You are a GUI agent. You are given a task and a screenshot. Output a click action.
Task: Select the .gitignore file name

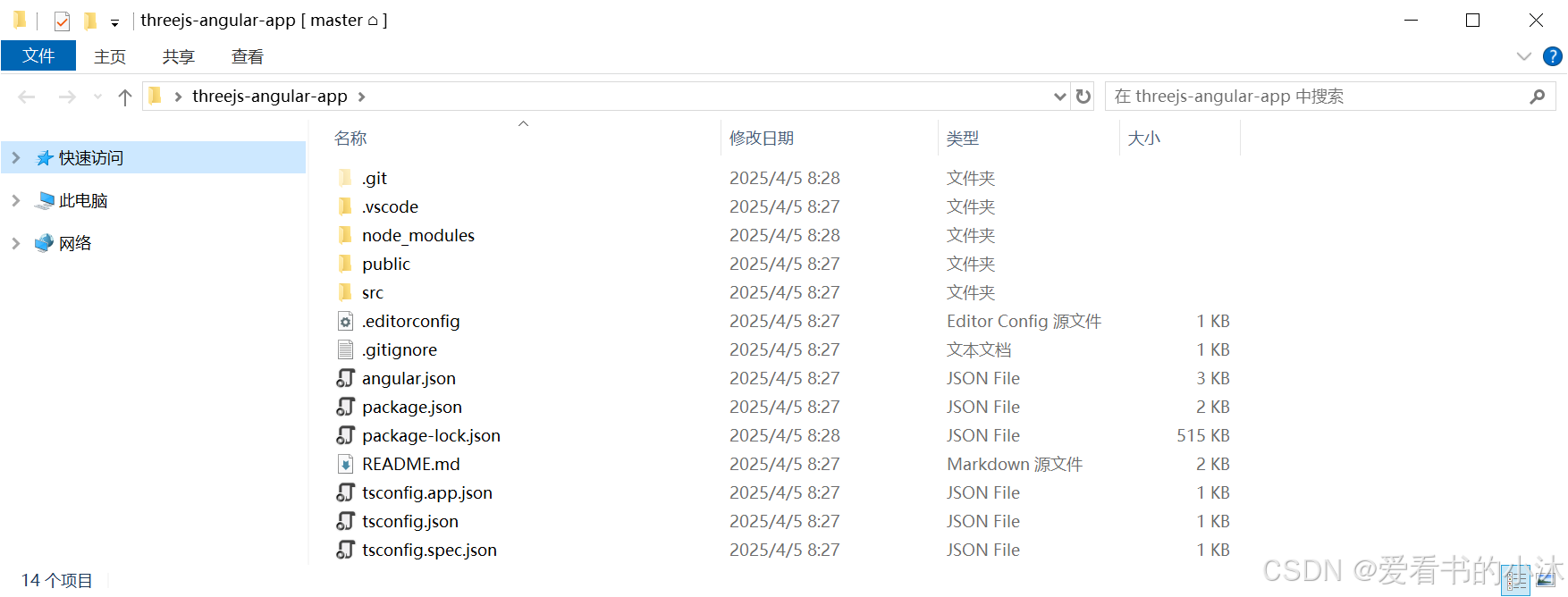[400, 349]
